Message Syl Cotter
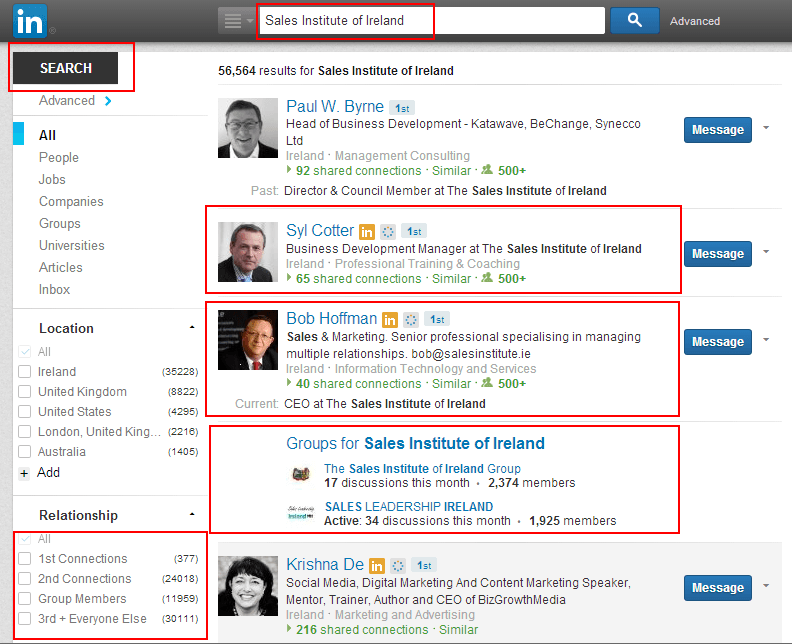The width and height of the screenshot is (792, 644). click(718, 254)
